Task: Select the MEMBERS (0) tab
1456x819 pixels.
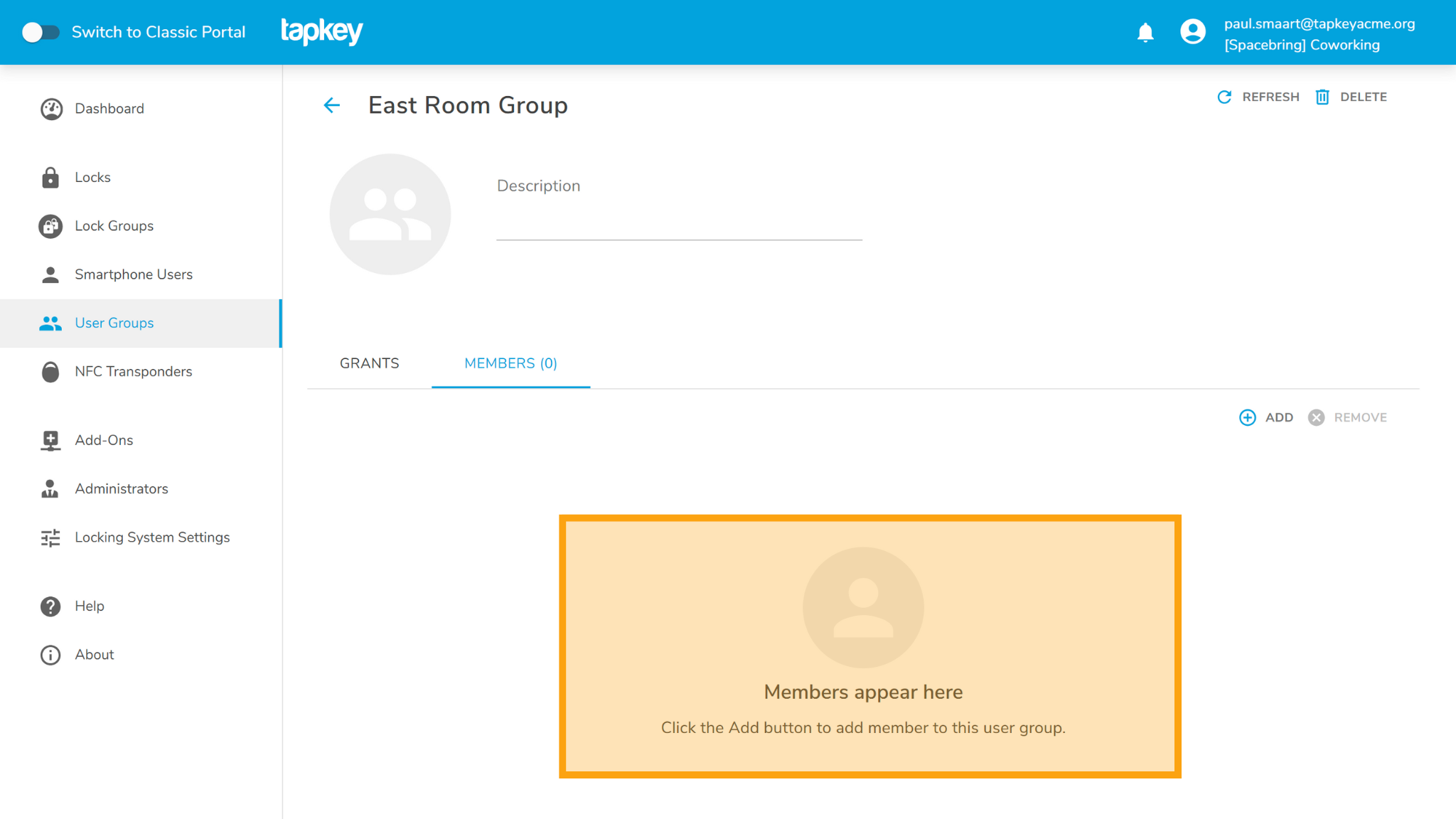Action: click(x=510, y=363)
